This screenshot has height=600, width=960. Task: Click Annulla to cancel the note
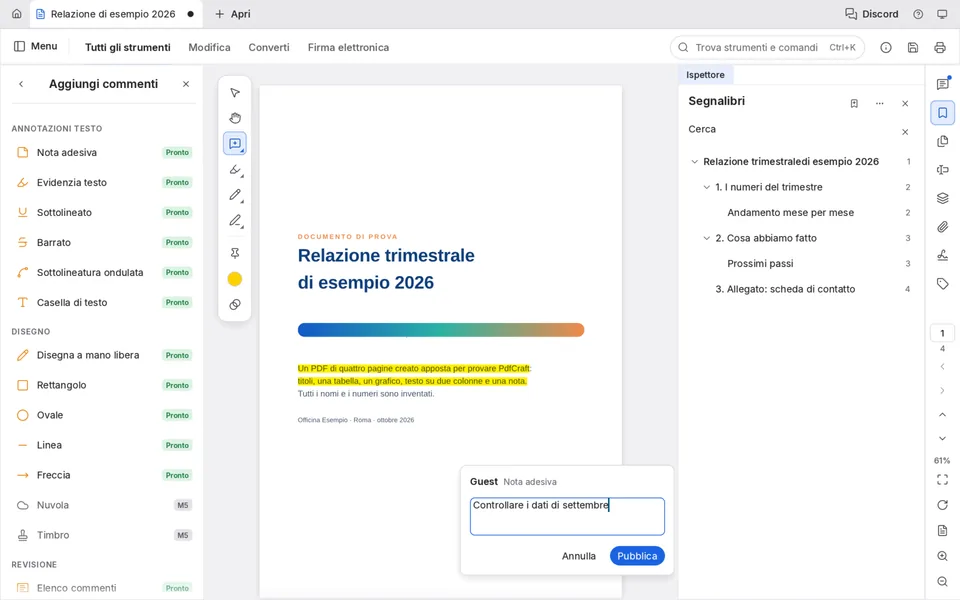[x=579, y=556]
